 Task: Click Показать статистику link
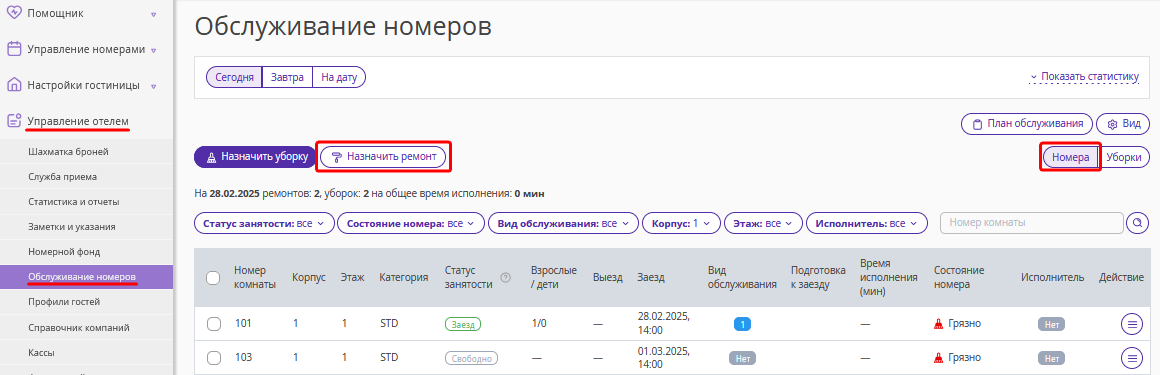[1084, 76]
